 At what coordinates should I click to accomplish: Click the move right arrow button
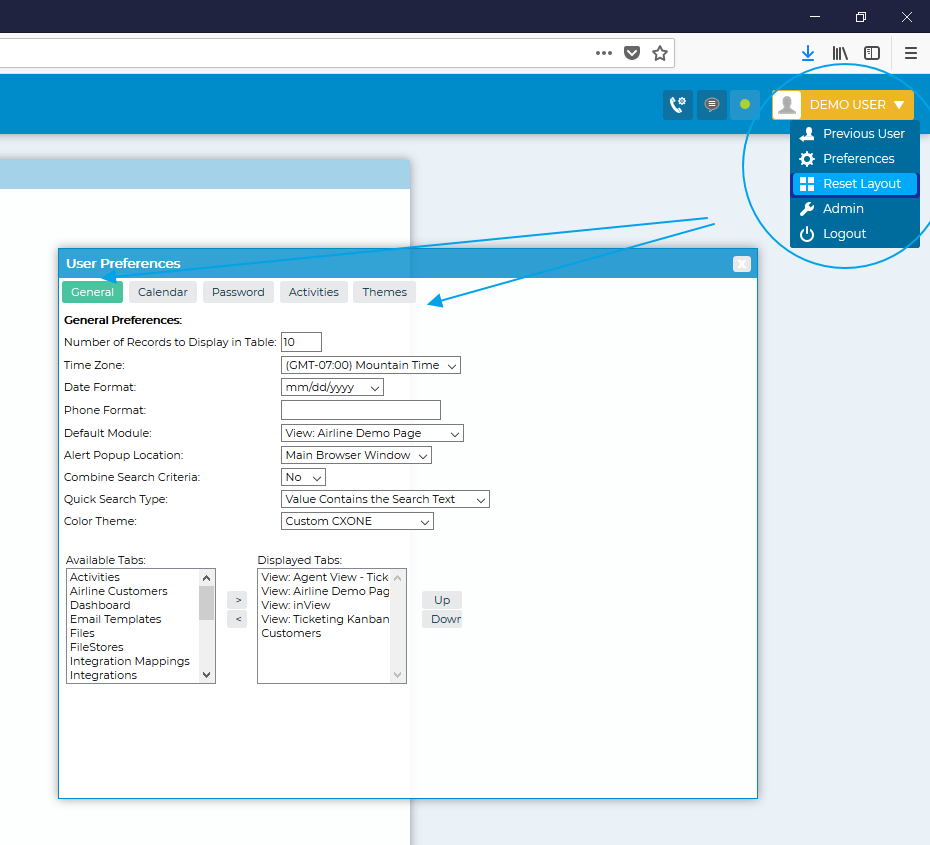237,600
